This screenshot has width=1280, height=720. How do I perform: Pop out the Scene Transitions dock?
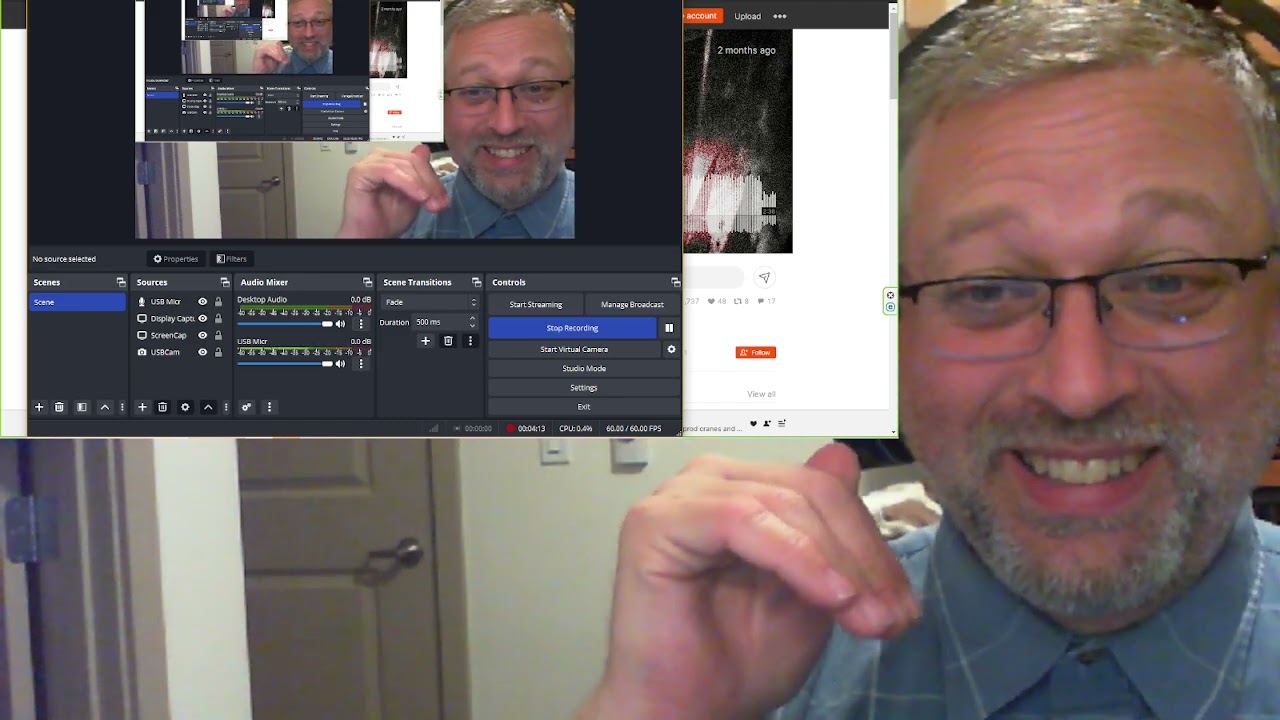(x=476, y=282)
